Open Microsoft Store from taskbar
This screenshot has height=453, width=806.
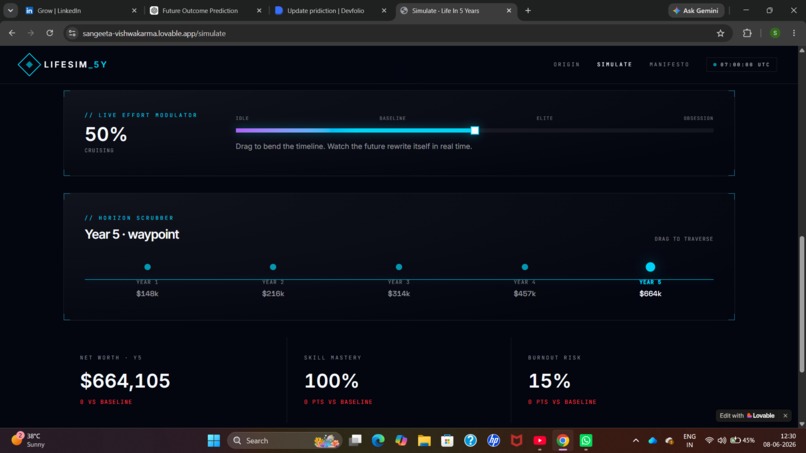click(x=447, y=441)
